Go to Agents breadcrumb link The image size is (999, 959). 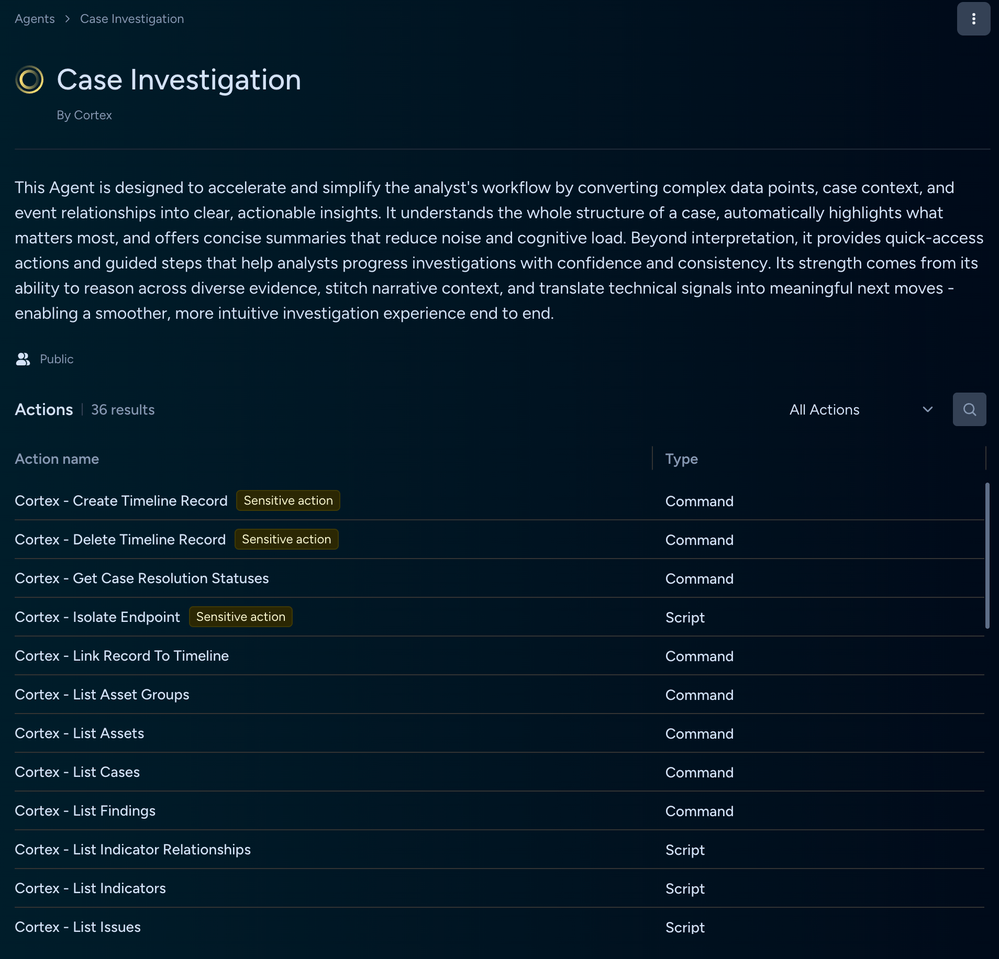[x=34, y=19]
